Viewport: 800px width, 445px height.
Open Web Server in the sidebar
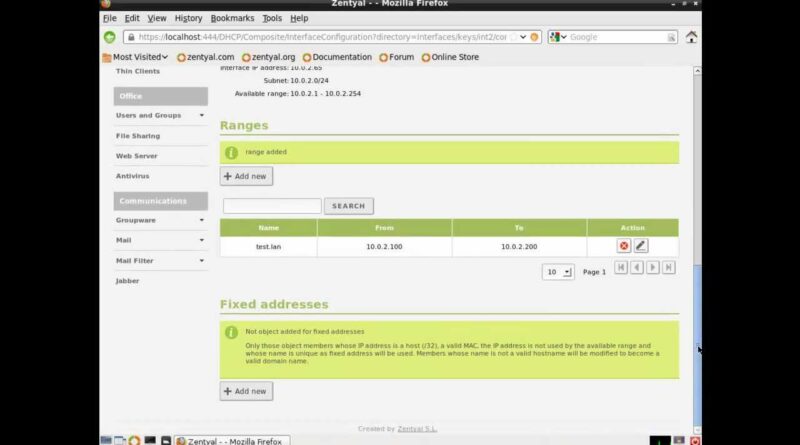(136, 156)
